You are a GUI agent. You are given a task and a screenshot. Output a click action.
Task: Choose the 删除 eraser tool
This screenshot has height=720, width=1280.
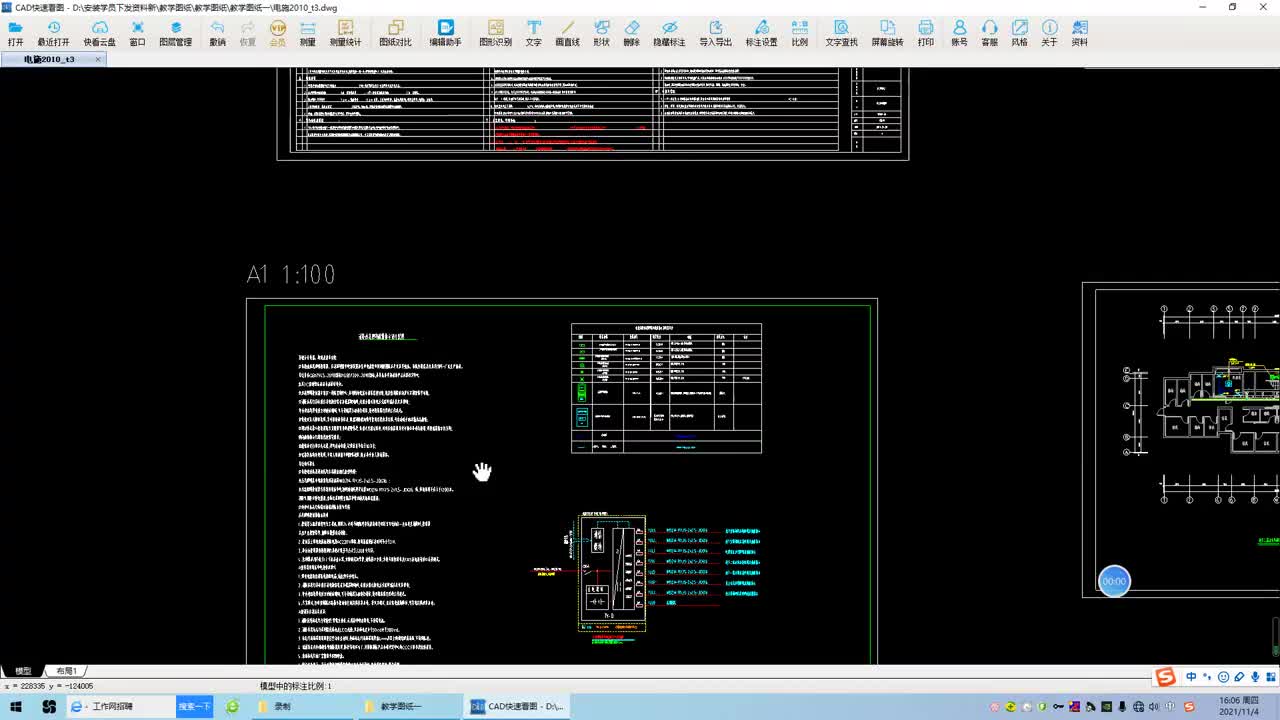(x=631, y=33)
